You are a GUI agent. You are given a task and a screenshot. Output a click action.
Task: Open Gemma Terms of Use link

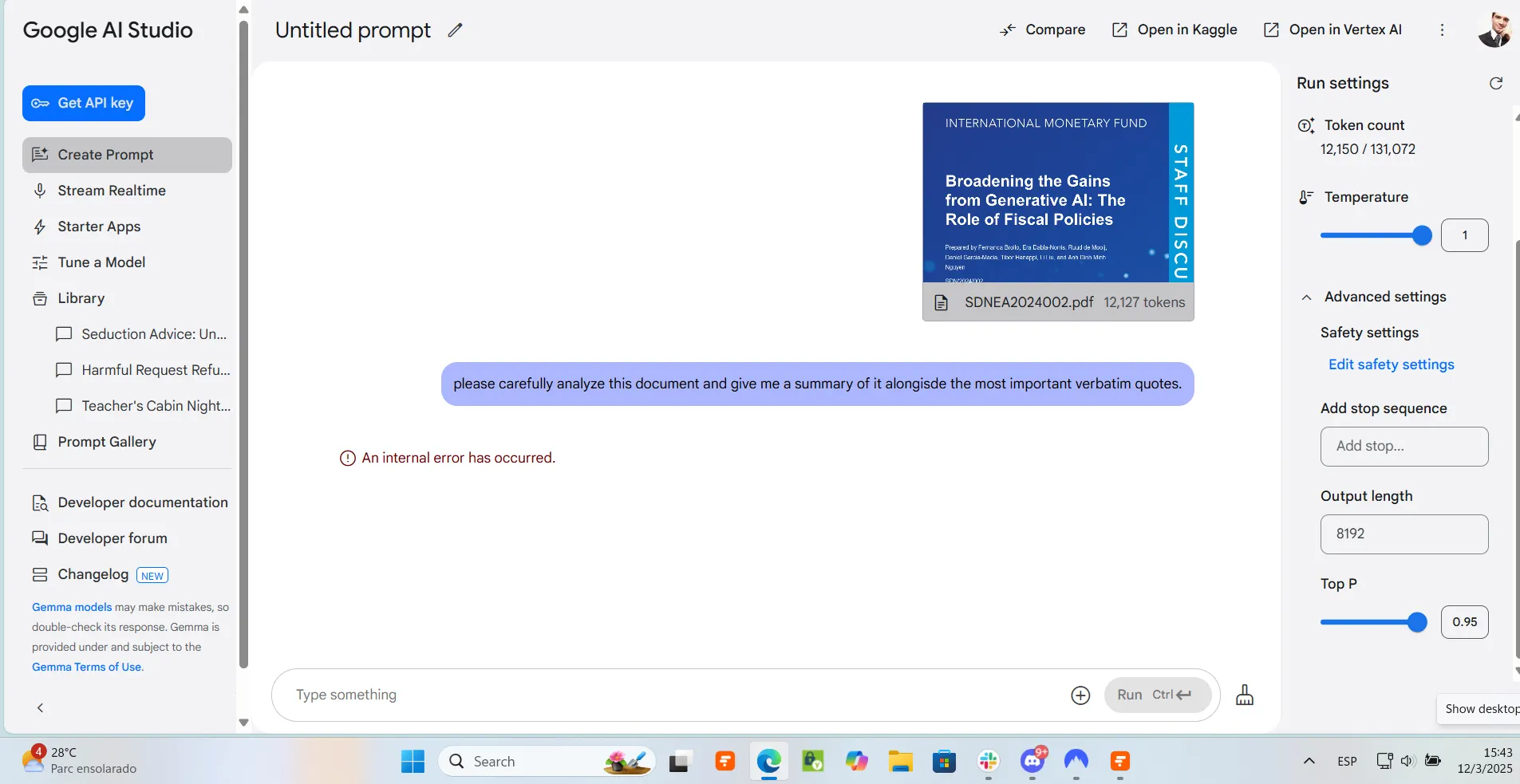coord(88,667)
